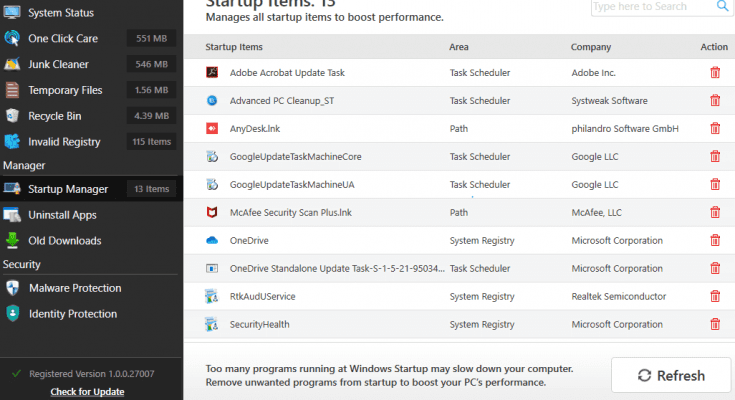Click the search magnifier icon
The width and height of the screenshot is (735, 400).
[723, 6]
